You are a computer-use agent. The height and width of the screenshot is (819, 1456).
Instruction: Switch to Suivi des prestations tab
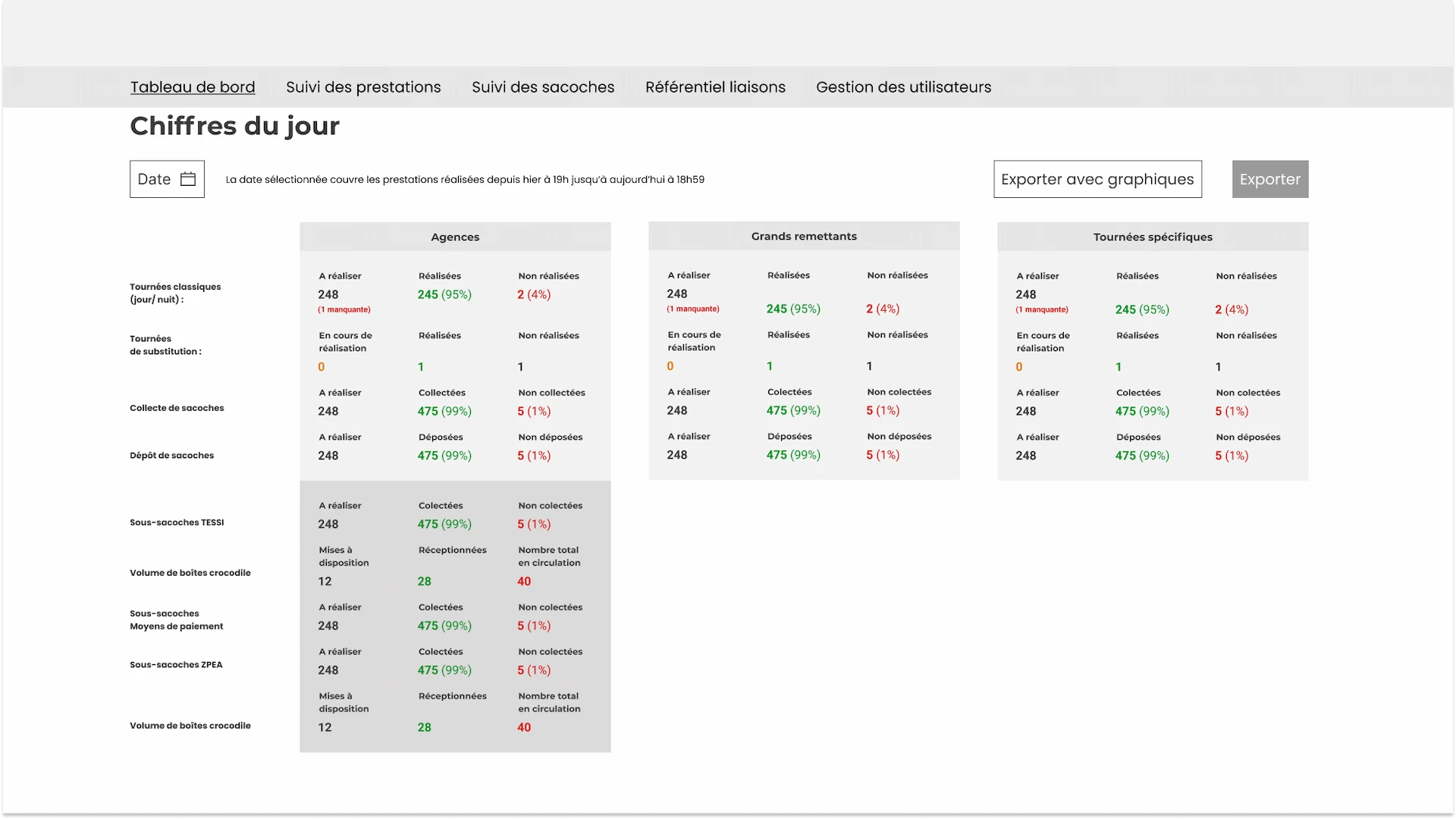point(363,87)
